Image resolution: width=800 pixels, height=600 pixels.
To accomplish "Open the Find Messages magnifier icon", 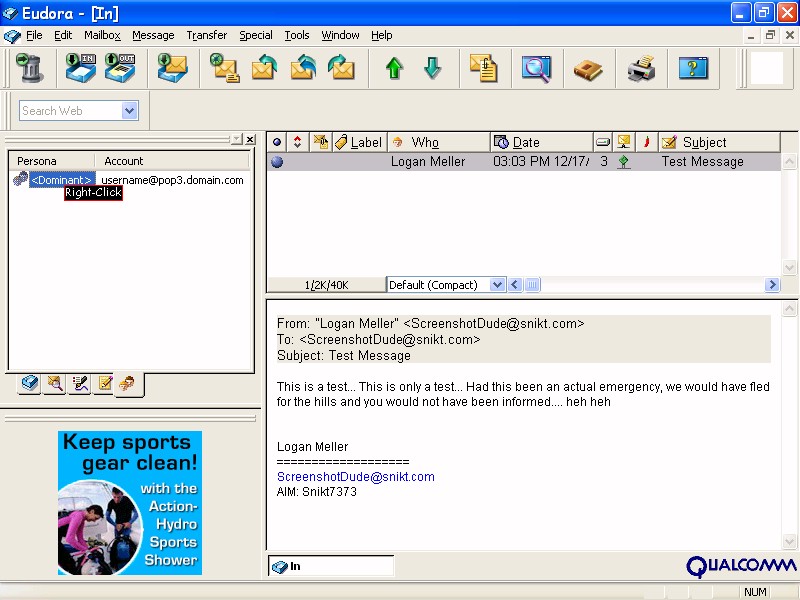I will click(x=536, y=68).
